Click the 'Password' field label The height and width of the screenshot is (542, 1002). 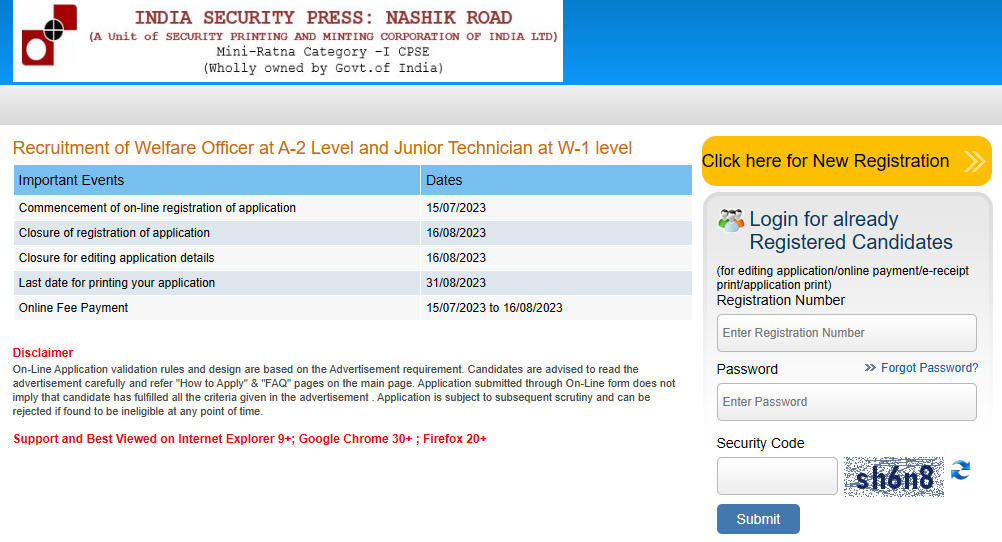747,369
